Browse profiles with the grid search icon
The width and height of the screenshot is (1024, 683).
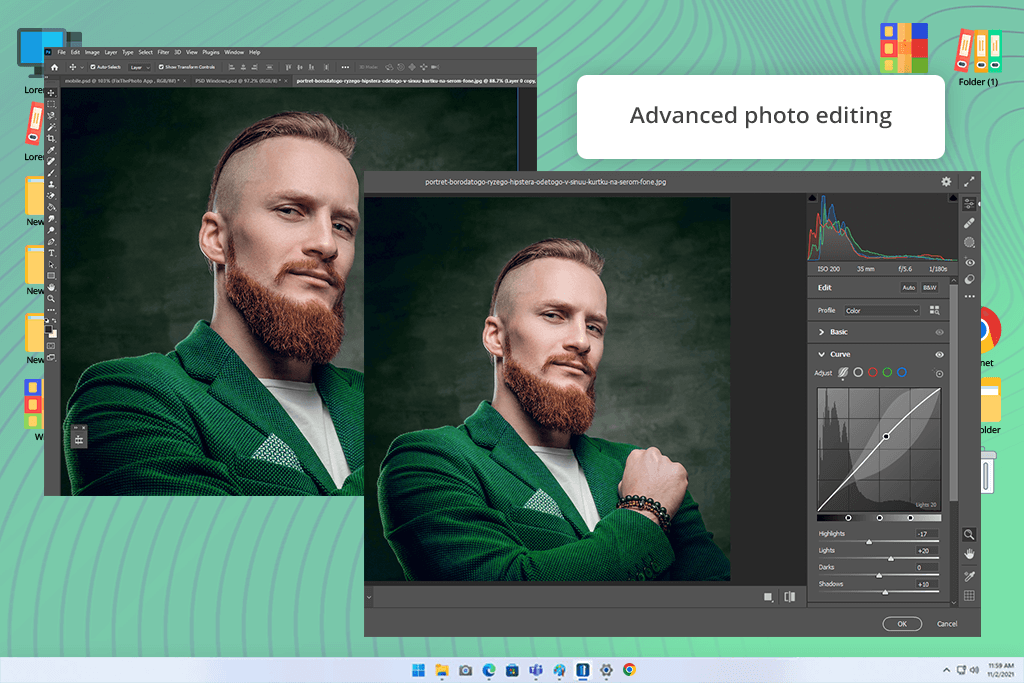[x=935, y=310]
